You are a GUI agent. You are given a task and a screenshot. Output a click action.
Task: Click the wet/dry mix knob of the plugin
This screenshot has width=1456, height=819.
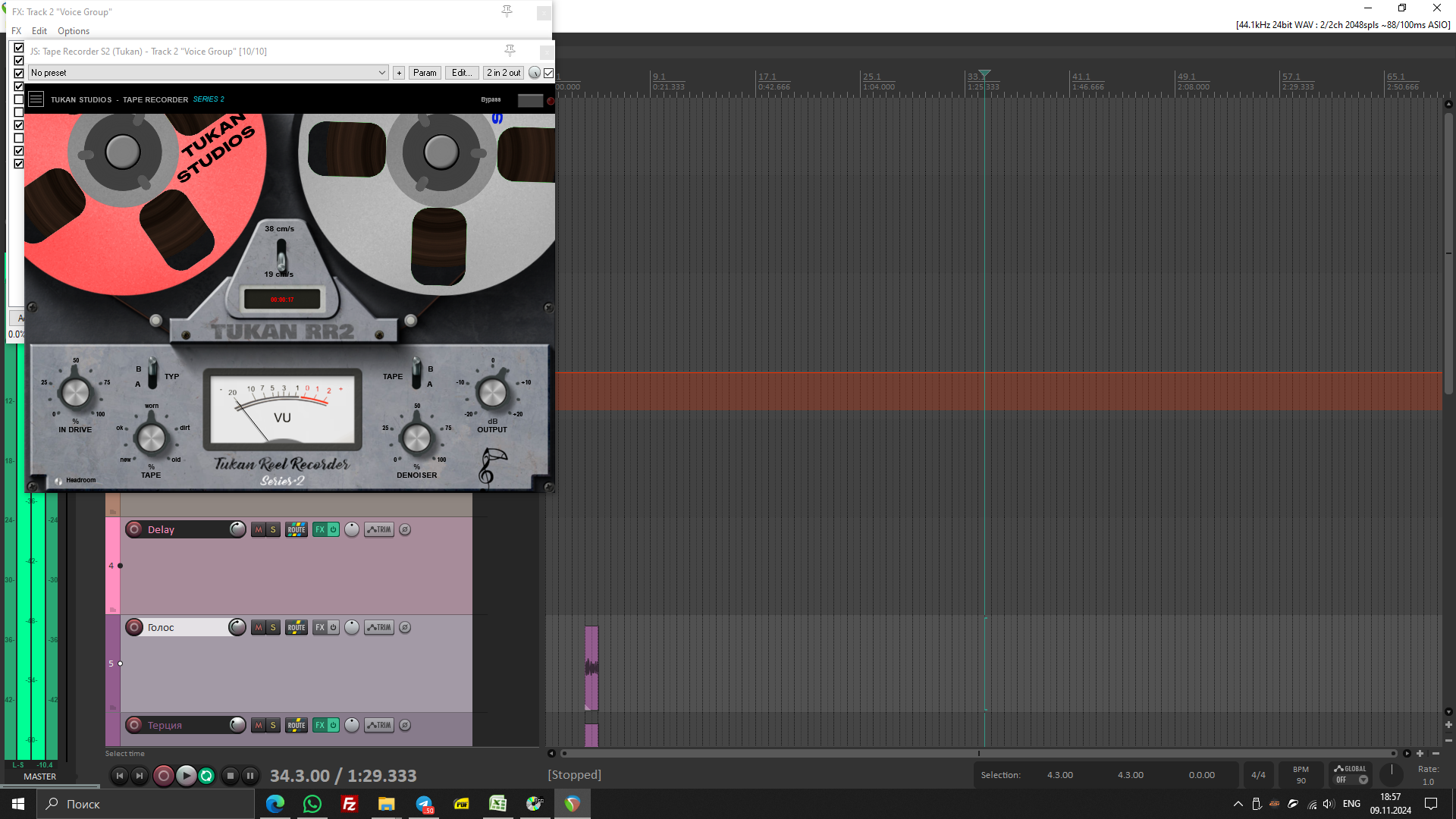pyautogui.click(x=535, y=73)
